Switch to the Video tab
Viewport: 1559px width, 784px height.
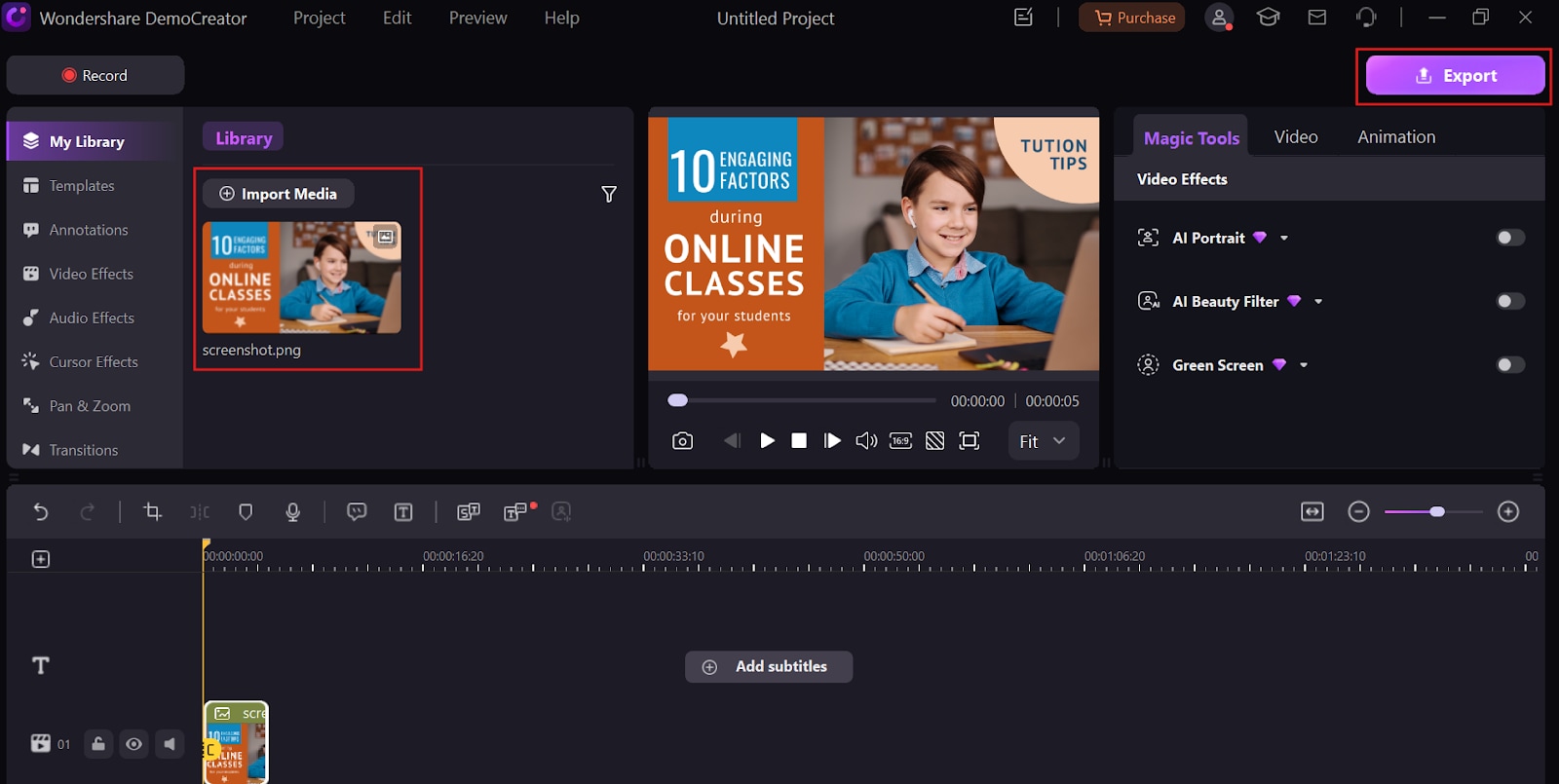point(1296,137)
